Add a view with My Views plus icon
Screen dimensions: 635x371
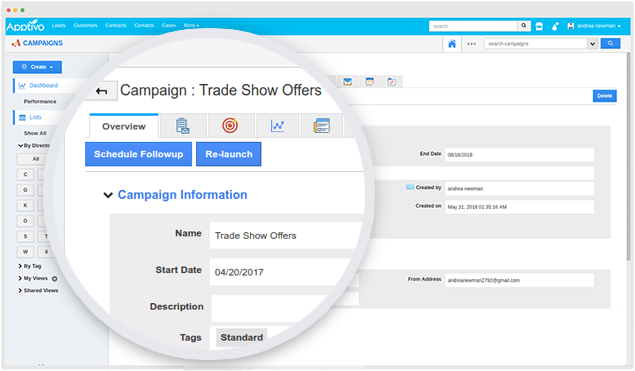(x=55, y=279)
